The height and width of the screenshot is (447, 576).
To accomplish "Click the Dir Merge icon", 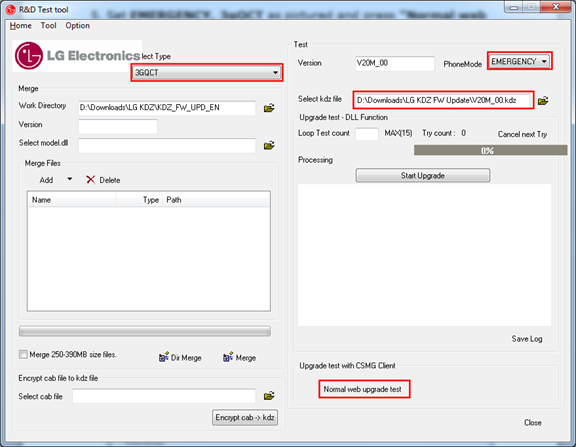I will 164,357.
